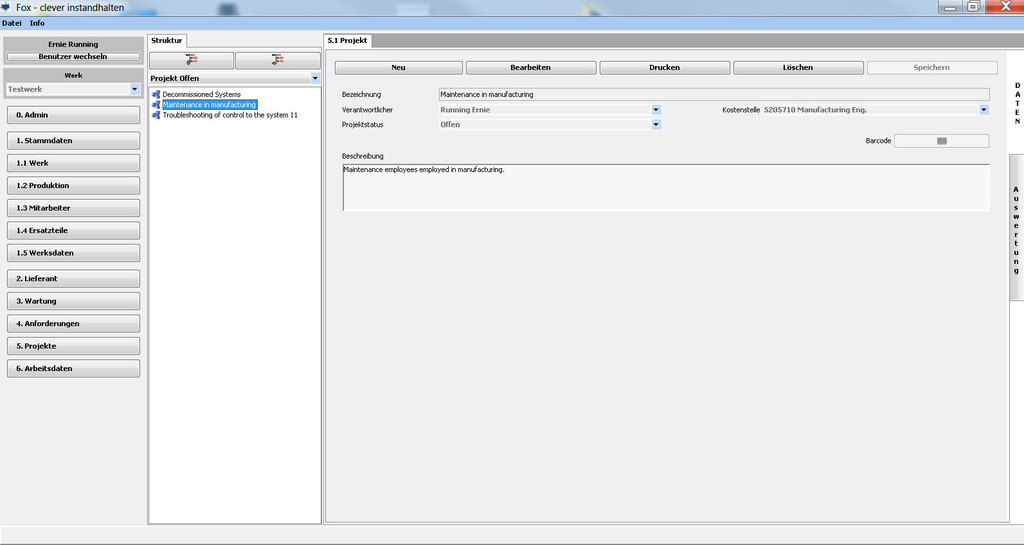Open the Projektstatus dropdown arrow
This screenshot has height=545, width=1024.
click(x=656, y=125)
